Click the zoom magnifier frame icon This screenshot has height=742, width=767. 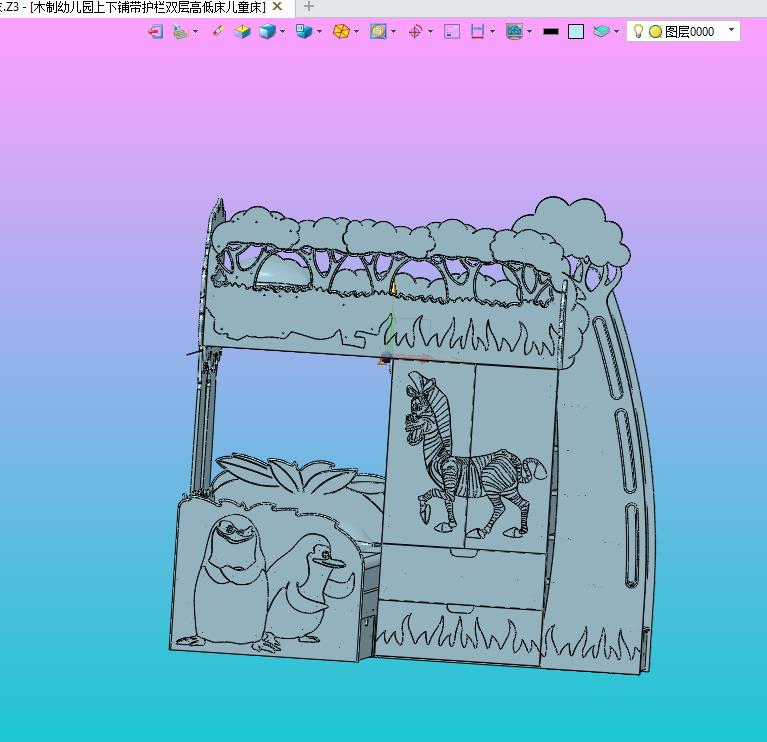pos(378,32)
